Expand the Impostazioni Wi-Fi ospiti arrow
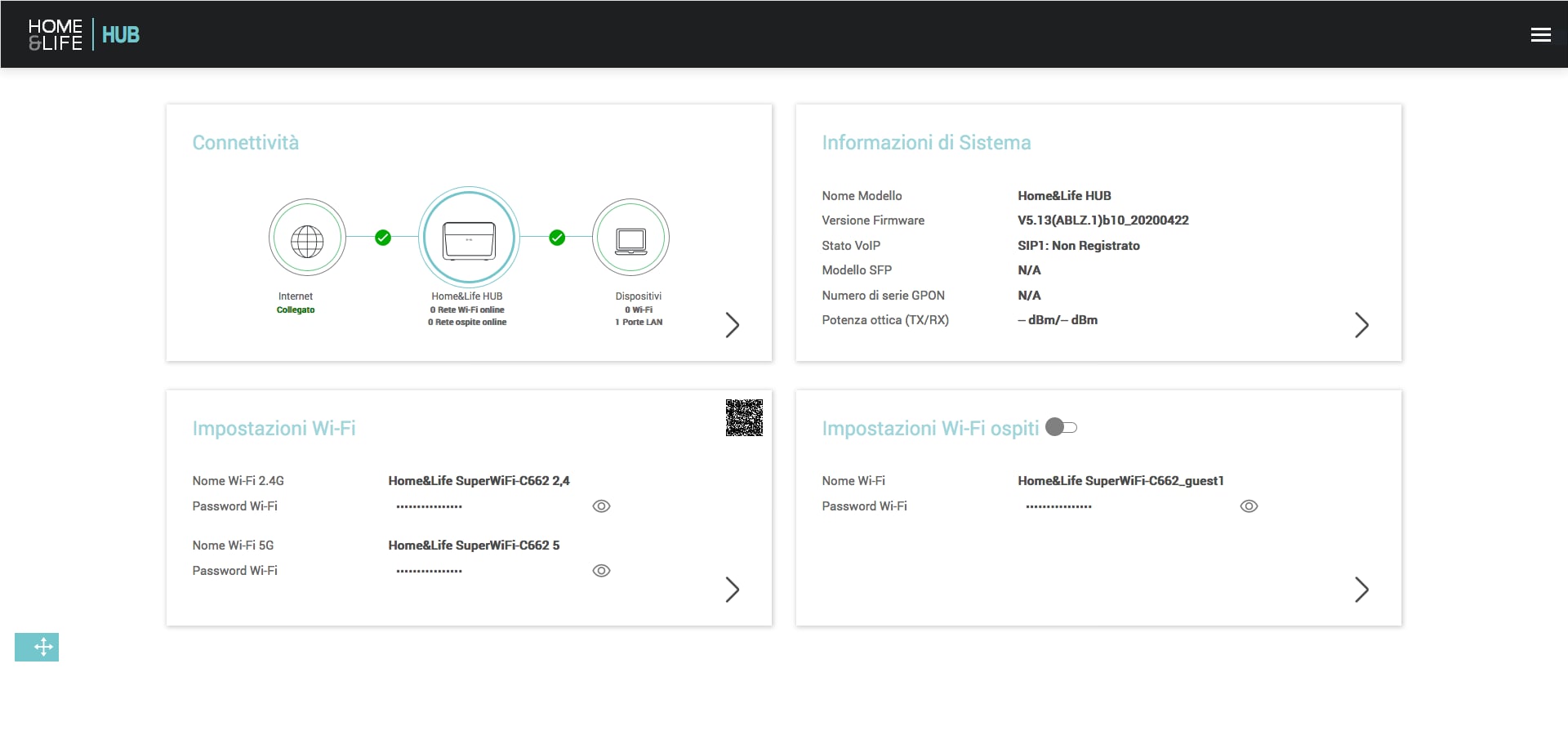Image resolution: width=1568 pixels, height=735 pixels. [1361, 590]
